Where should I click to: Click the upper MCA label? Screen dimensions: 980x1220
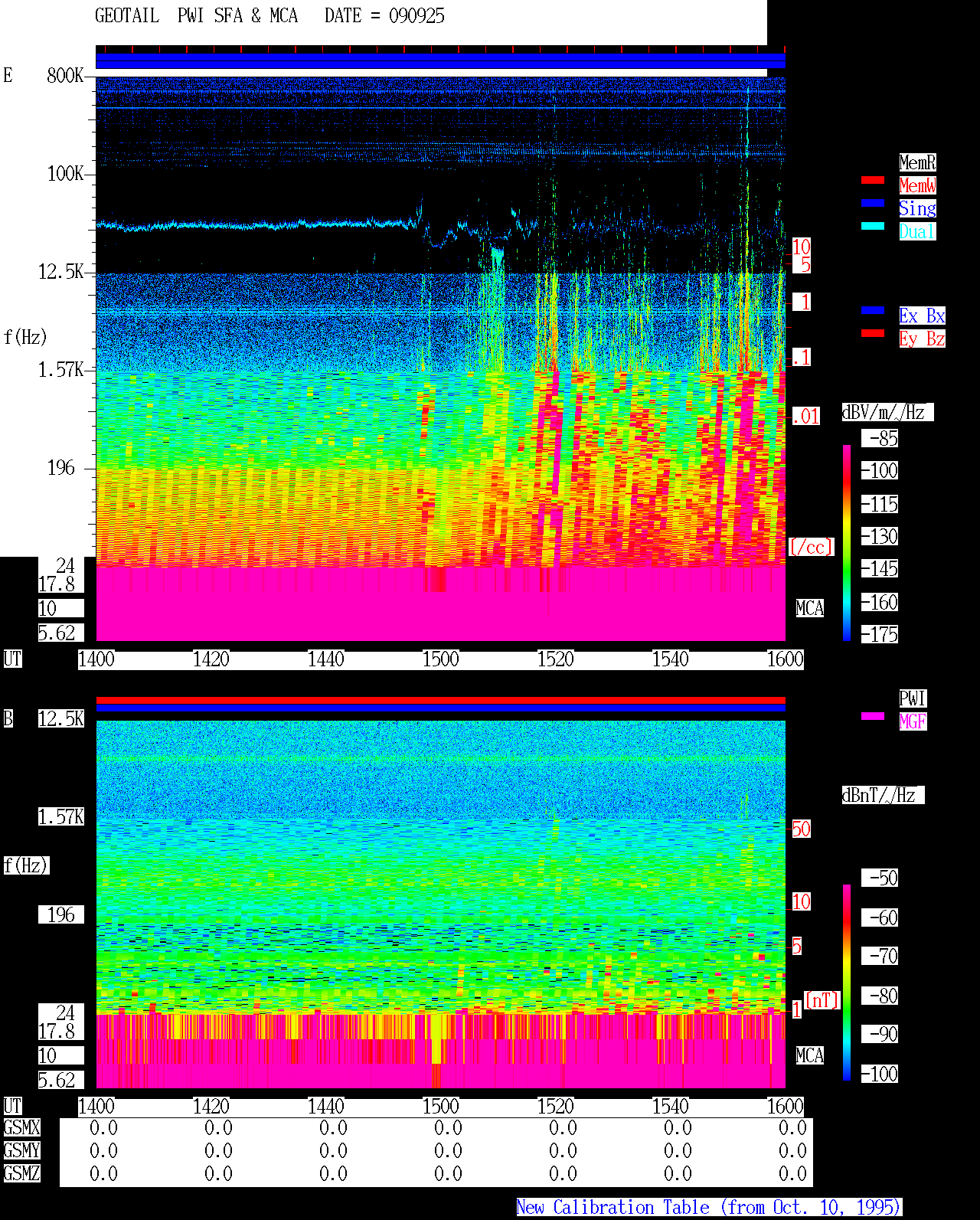coord(810,608)
